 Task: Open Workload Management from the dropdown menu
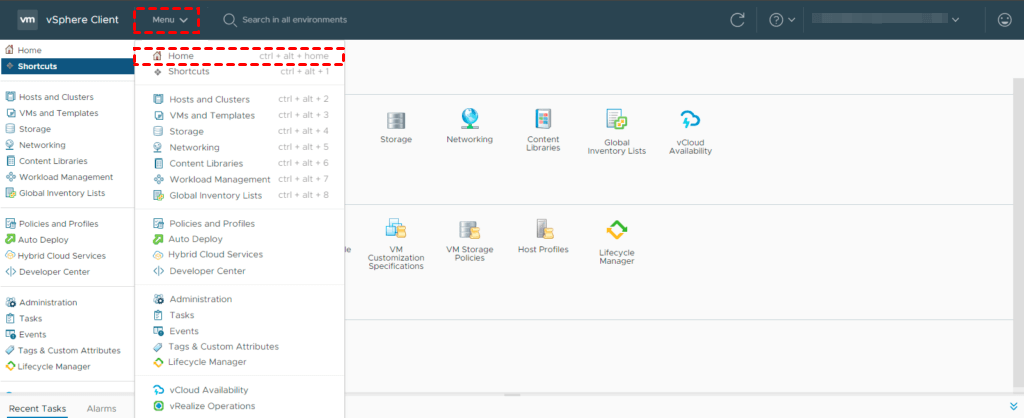pos(240,179)
